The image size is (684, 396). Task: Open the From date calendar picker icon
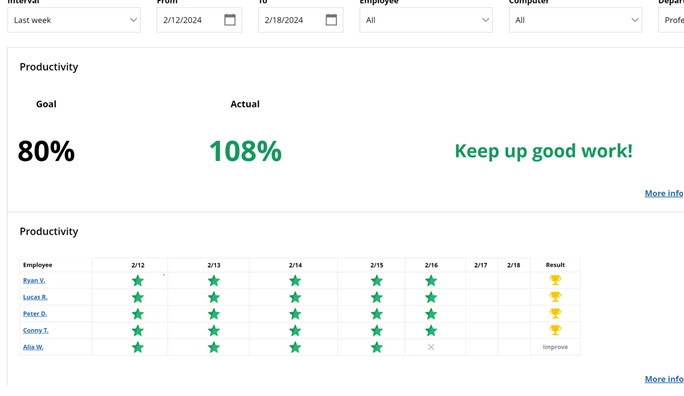[x=230, y=20]
